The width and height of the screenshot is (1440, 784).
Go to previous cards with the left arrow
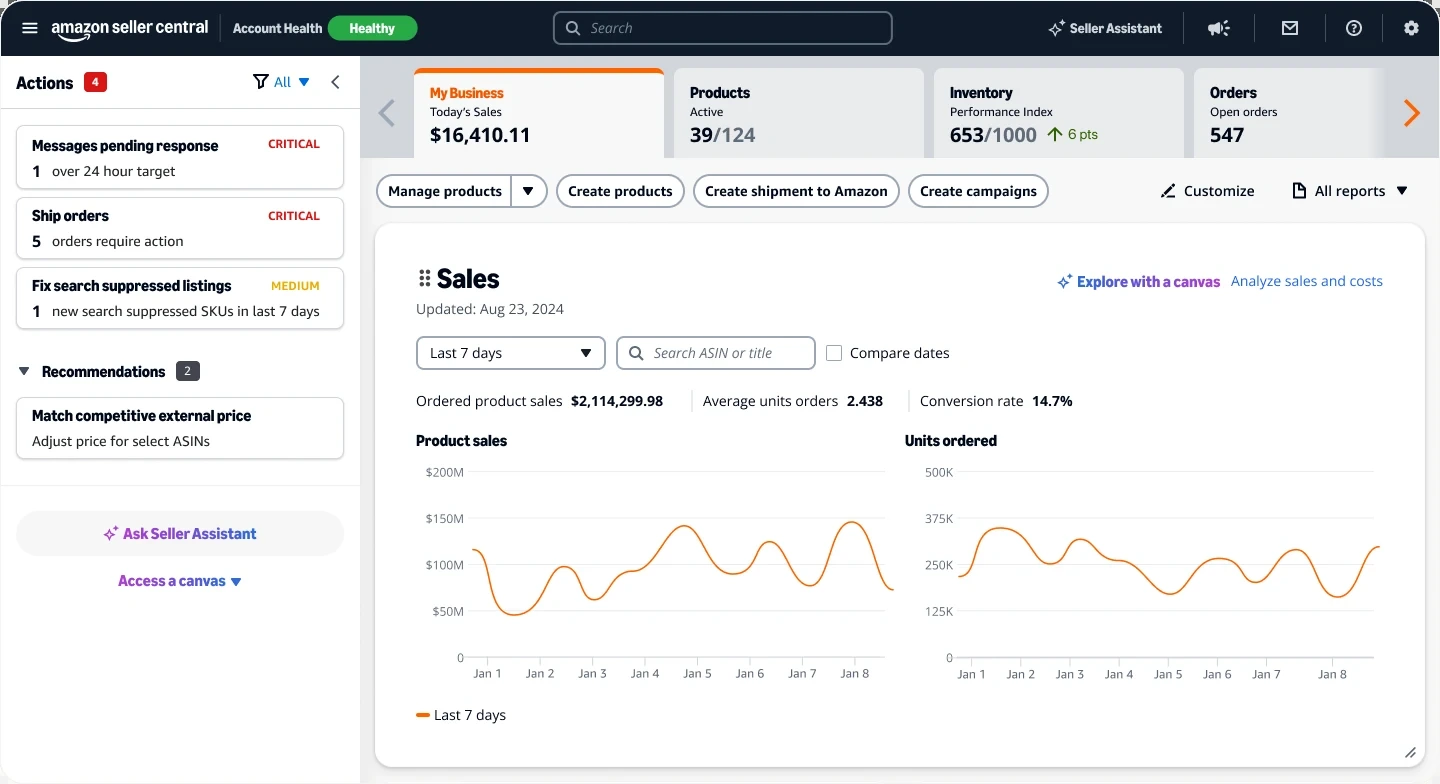click(x=387, y=113)
